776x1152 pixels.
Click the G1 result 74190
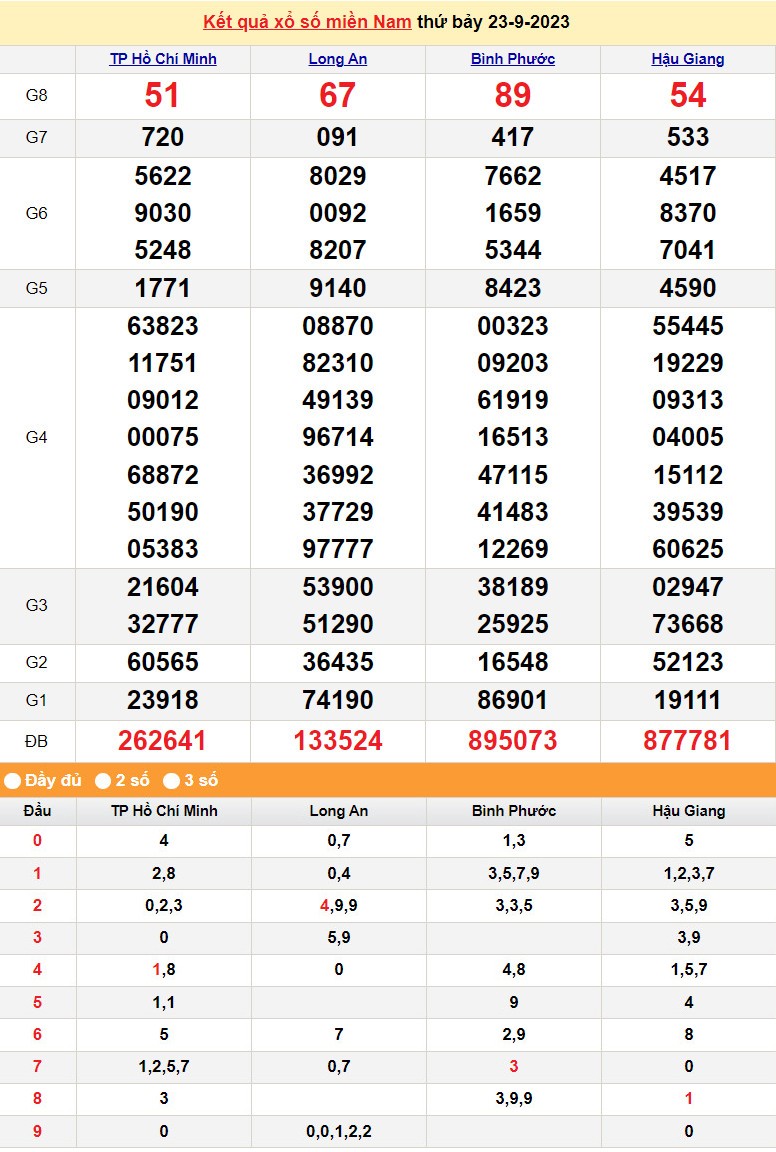pos(338,700)
